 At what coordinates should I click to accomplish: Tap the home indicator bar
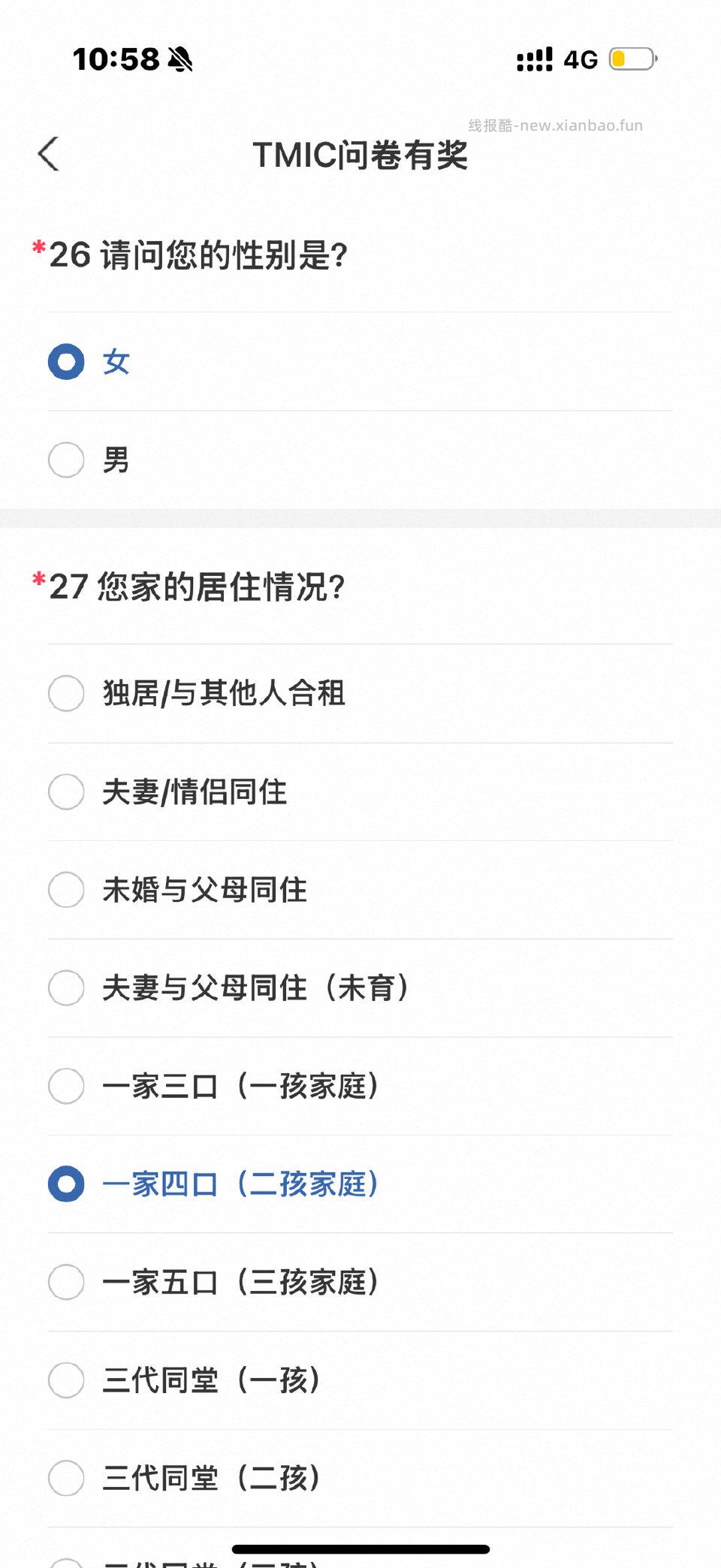point(360,1549)
